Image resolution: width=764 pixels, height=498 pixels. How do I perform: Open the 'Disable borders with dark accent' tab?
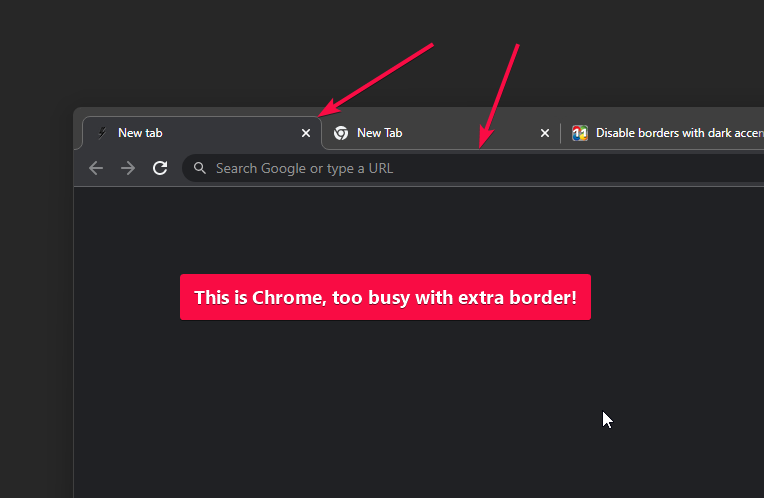coord(663,133)
